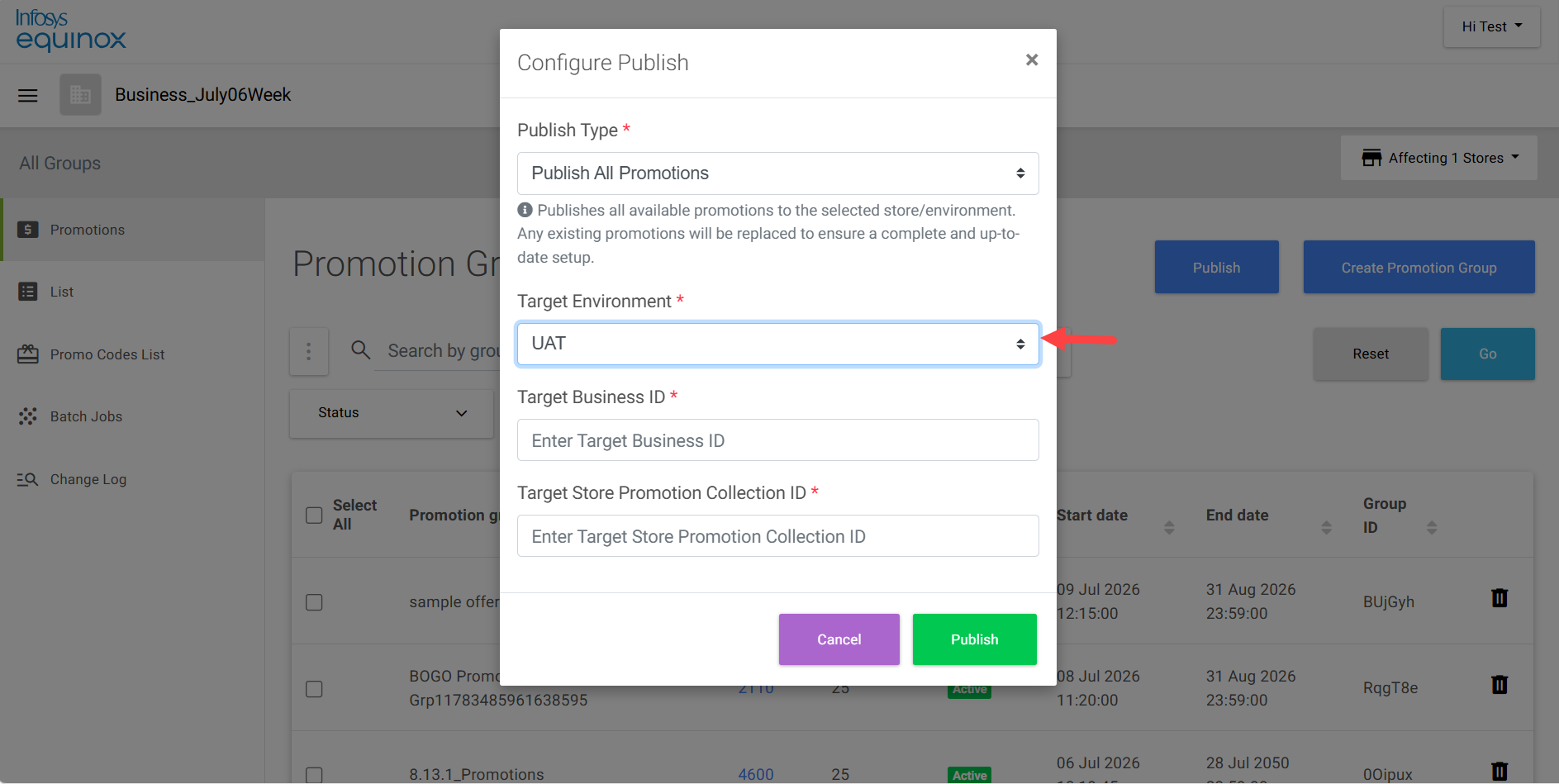Close the Configure Publish dialog
The height and width of the screenshot is (784, 1559).
click(1031, 60)
